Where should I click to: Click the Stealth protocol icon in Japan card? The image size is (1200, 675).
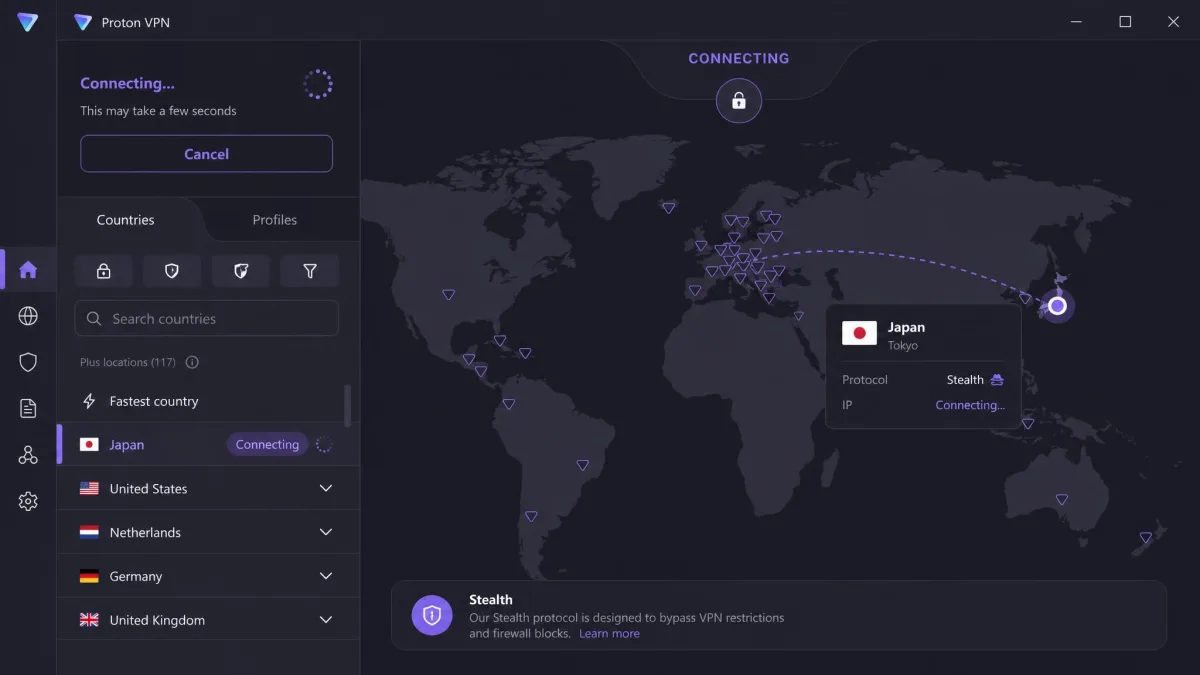tap(997, 380)
